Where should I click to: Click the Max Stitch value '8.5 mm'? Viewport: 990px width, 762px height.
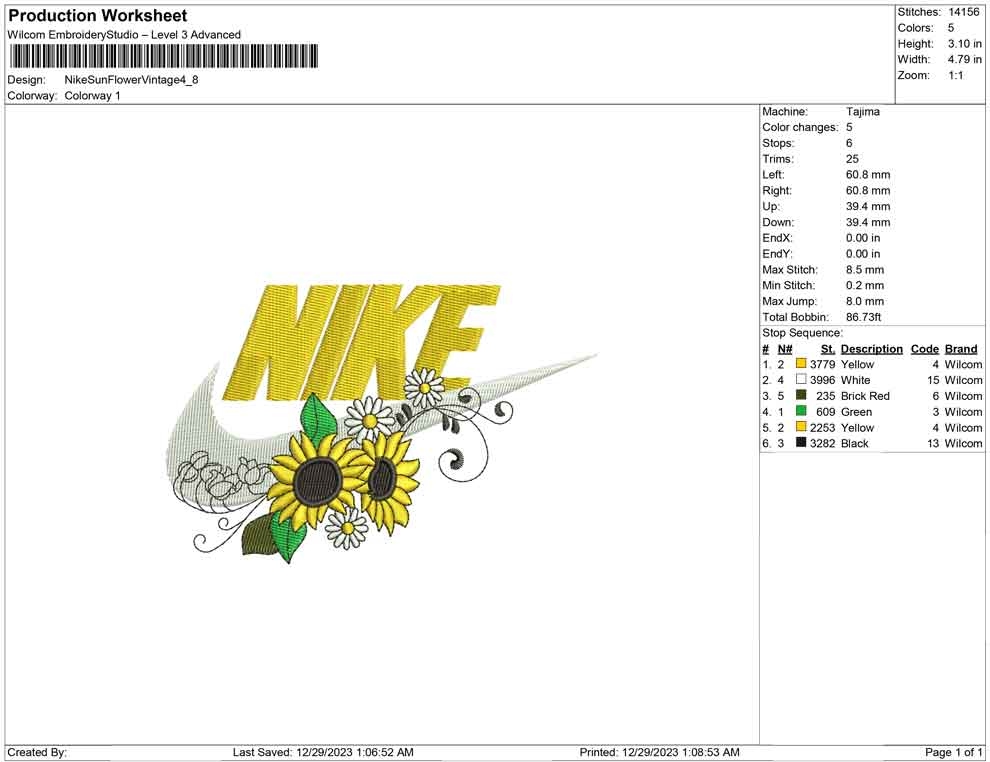[865, 270]
